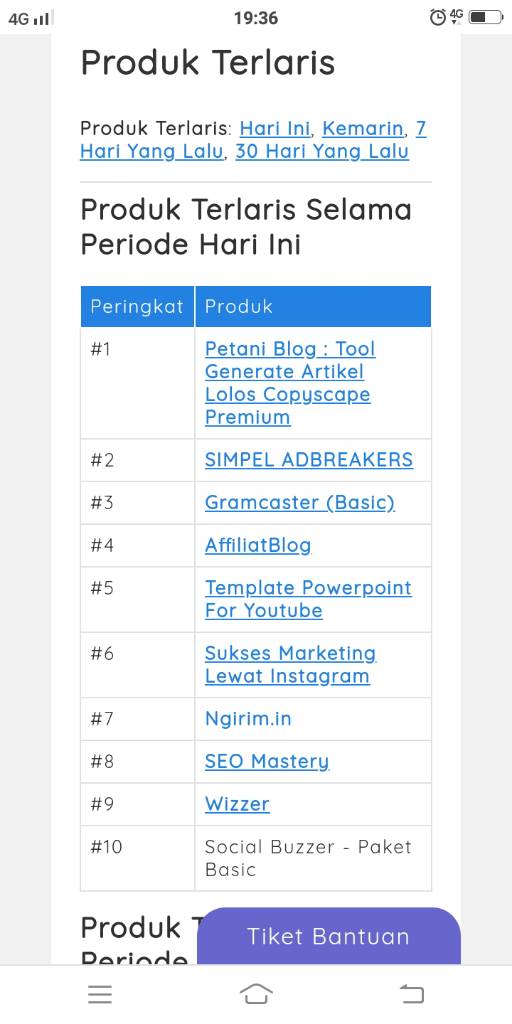This screenshot has width=512, height=1024.
Task: Open the Ngirim.in product entry
Action: pos(248,719)
